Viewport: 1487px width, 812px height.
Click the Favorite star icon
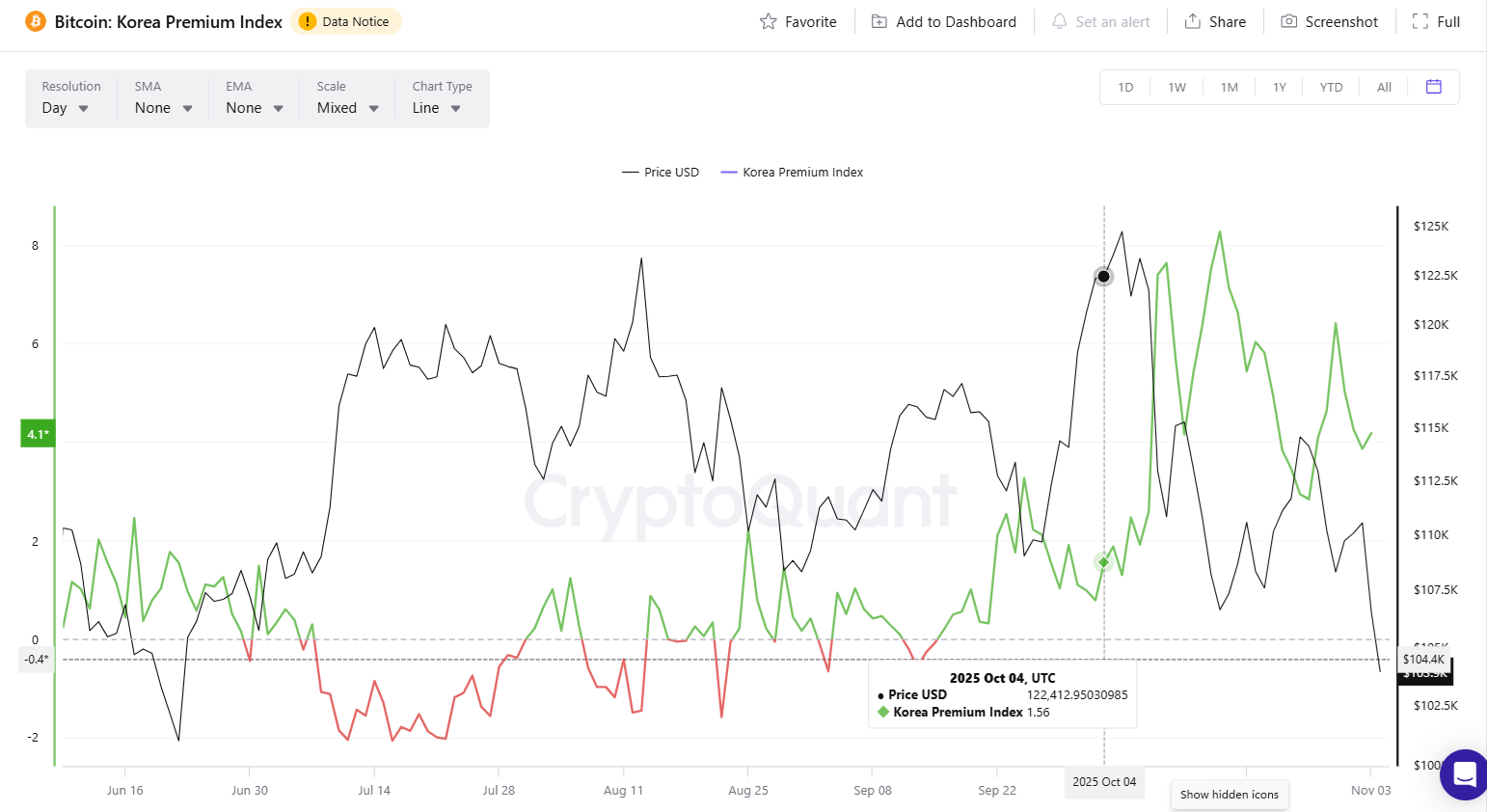point(767,20)
